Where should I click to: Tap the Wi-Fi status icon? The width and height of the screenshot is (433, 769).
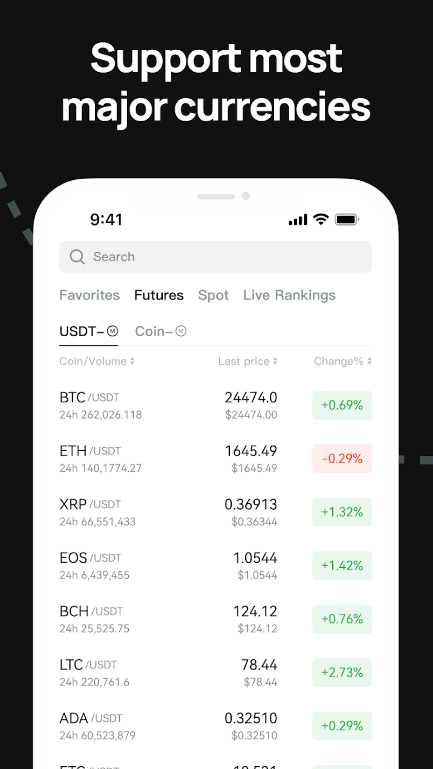coord(321,219)
